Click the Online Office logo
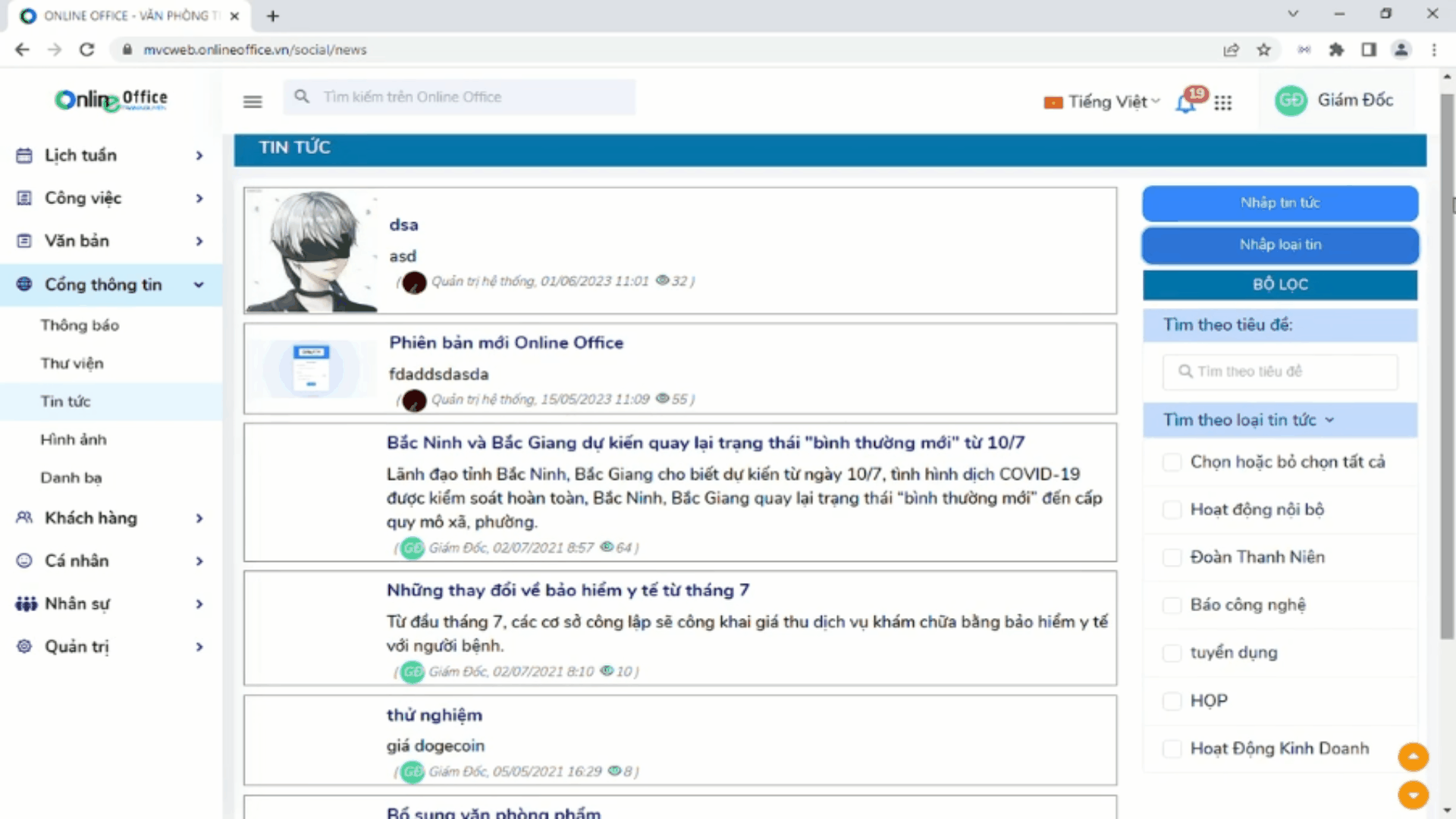 point(111,99)
